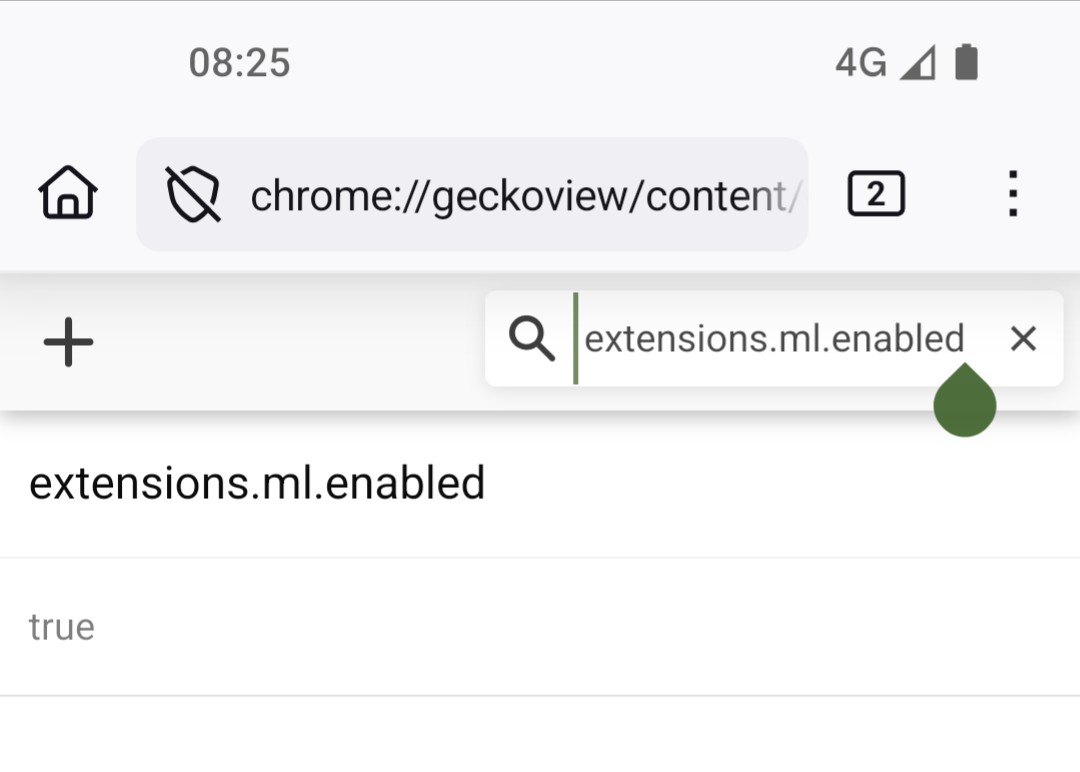Screen dimensions: 1080x772
Task: Tap the cellular signal strength icon
Action: pyautogui.click(x=917, y=64)
